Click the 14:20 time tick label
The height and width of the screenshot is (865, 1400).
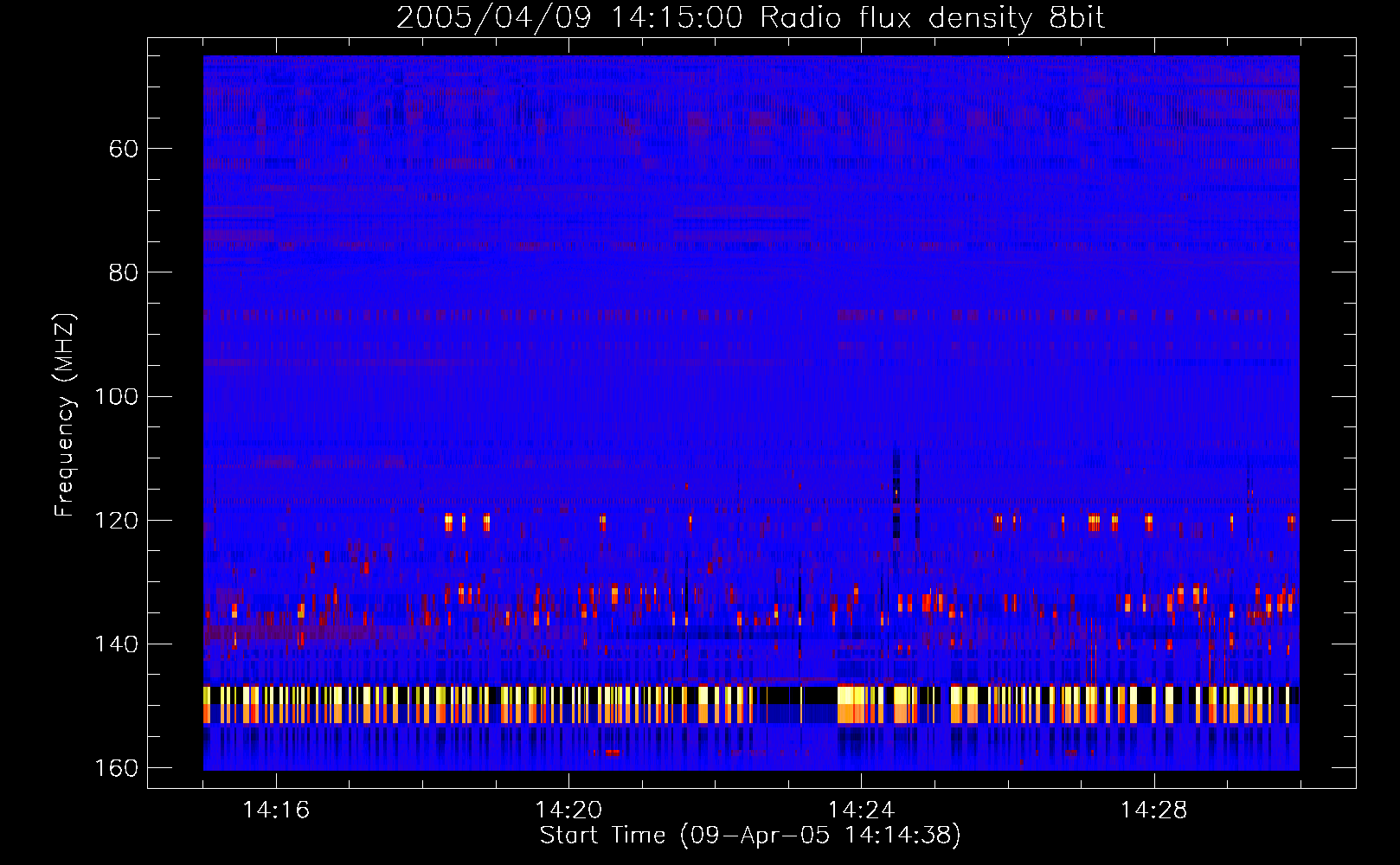tap(568, 811)
